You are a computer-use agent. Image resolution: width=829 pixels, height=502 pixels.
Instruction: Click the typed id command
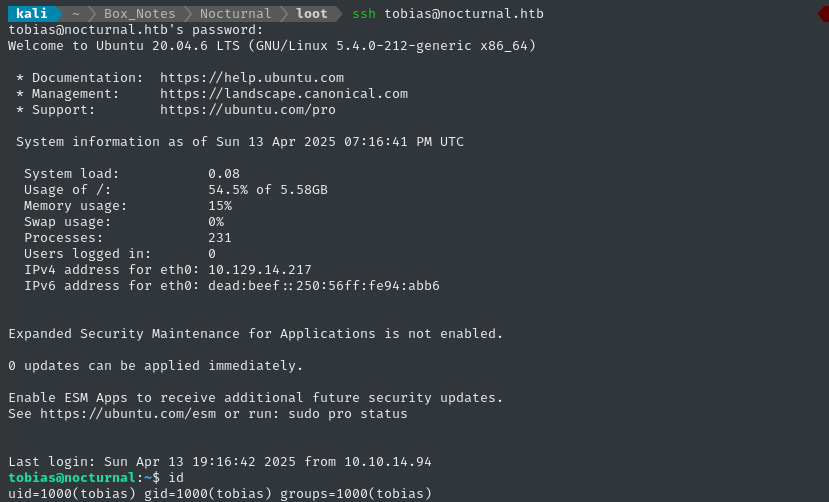(x=177, y=478)
